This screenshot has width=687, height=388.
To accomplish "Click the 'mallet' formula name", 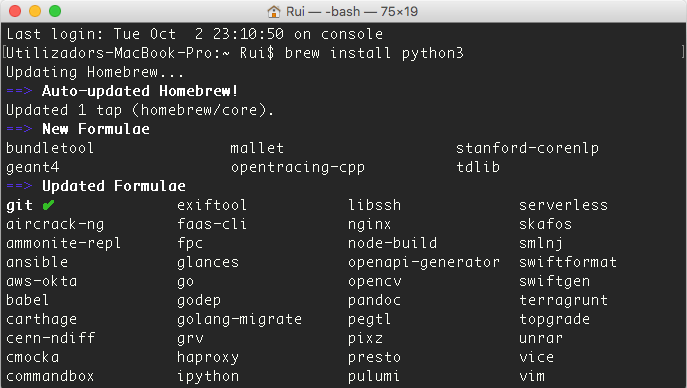I will [257, 148].
